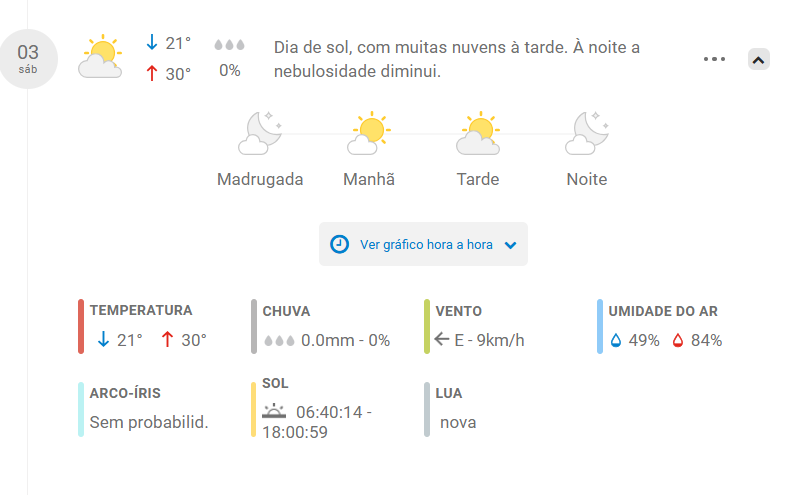
Task: Expand the Ver gráfico hora a hora chevron
Action: coord(511,245)
